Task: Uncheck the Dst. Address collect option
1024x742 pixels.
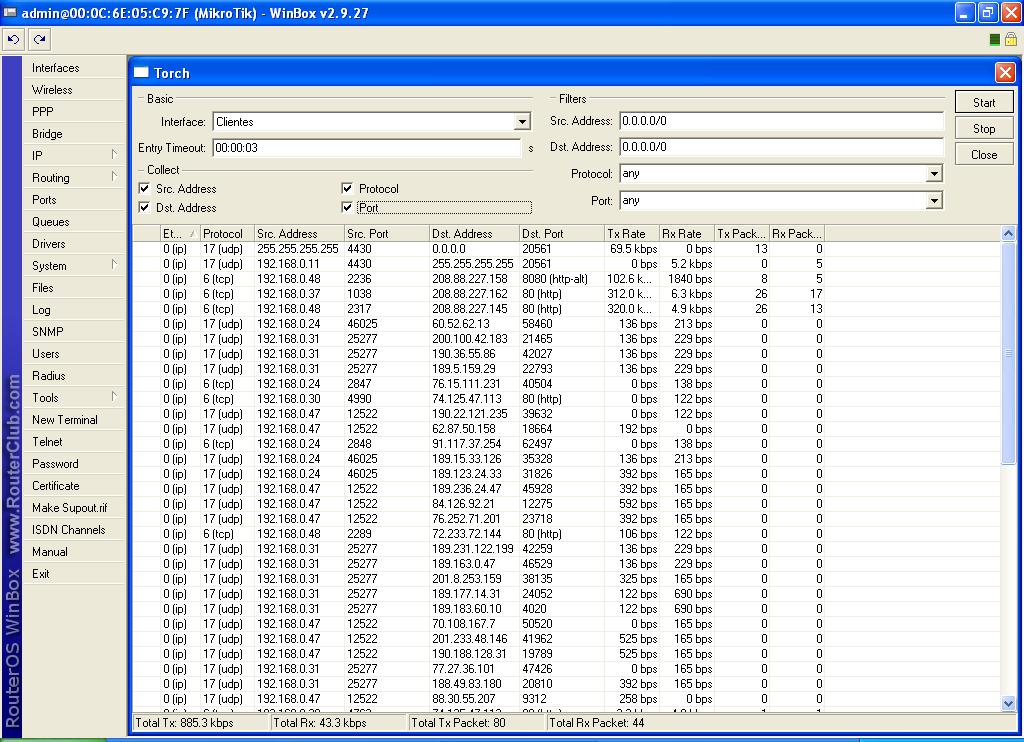Action: 145,208
